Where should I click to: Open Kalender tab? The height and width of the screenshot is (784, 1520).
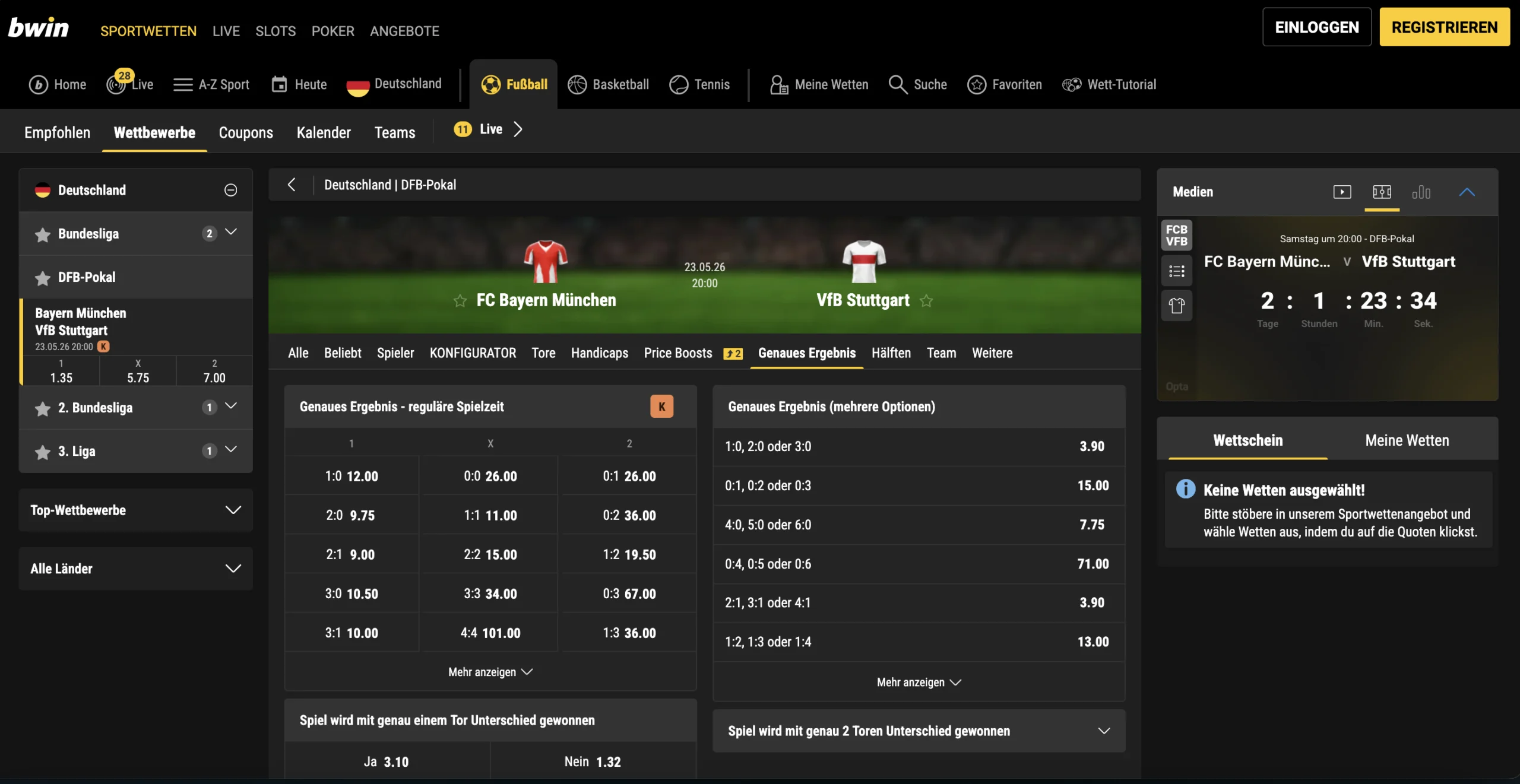pyautogui.click(x=324, y=132)
